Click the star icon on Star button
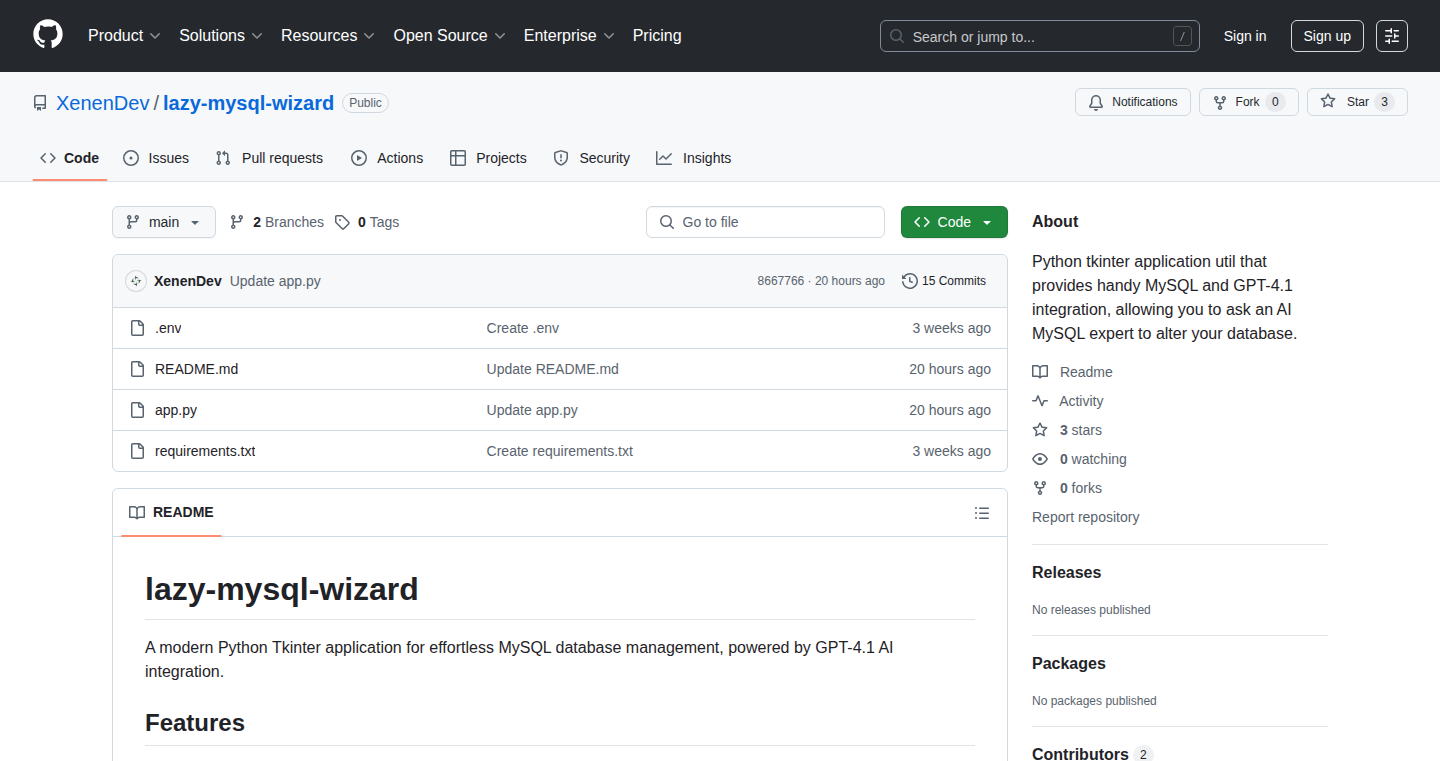This screenshot has width=1440, height=761. [1328, 102]
